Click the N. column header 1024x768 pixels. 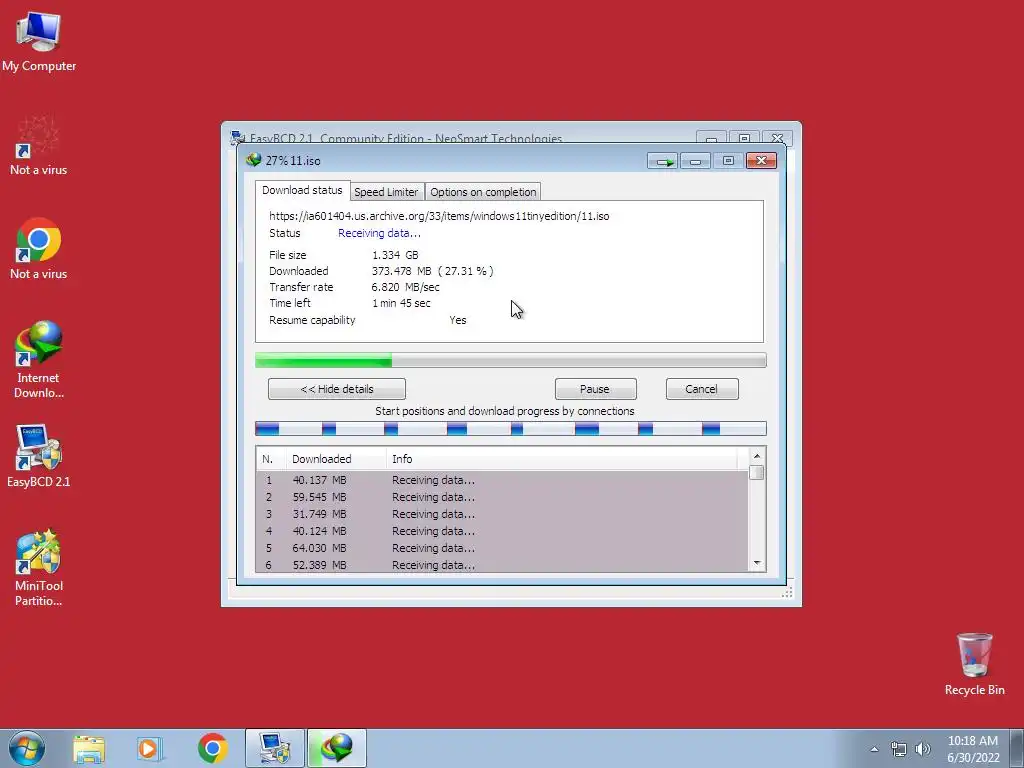click(x=271, y=459)
